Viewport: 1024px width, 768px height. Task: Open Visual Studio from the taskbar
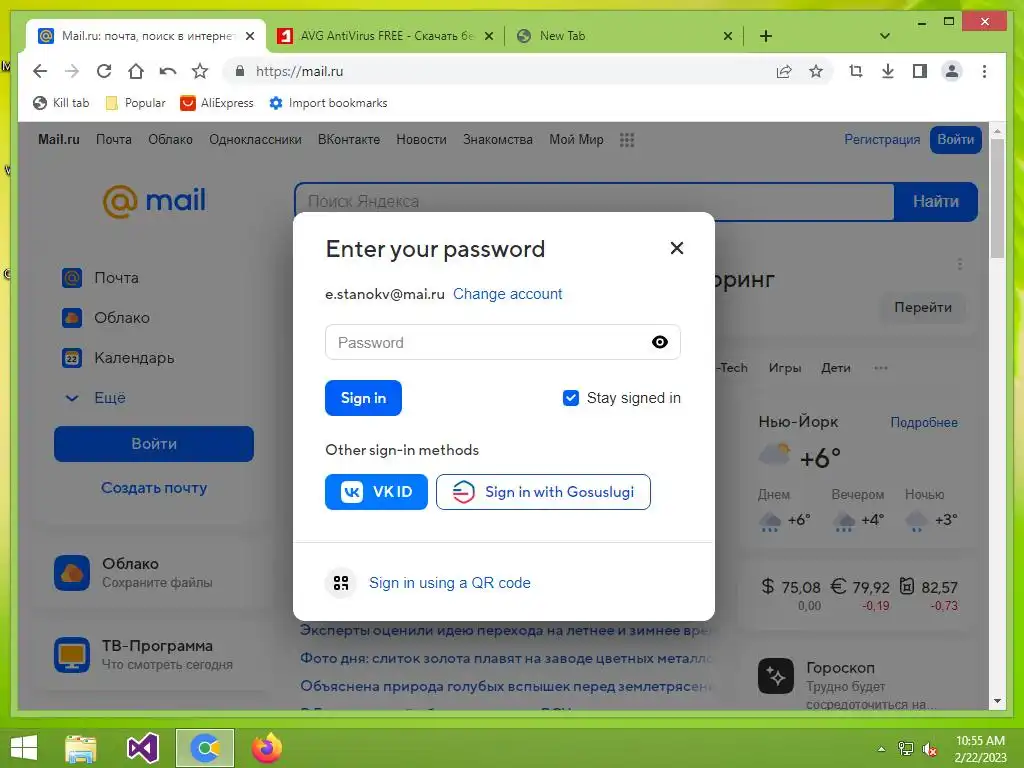click(x=142, y=748)
